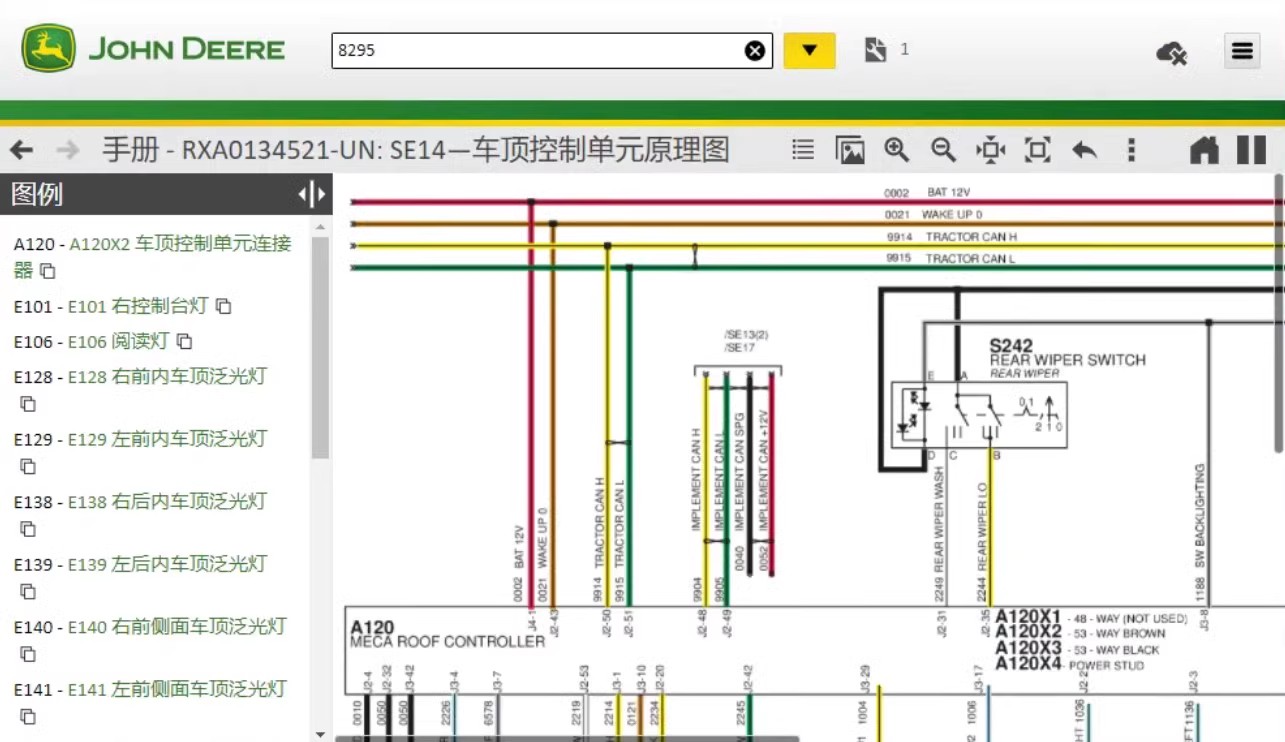Click the schematic vertical scrollbar
Viewport: 1285px width, 742px height.
click(x=1279, y=312)
